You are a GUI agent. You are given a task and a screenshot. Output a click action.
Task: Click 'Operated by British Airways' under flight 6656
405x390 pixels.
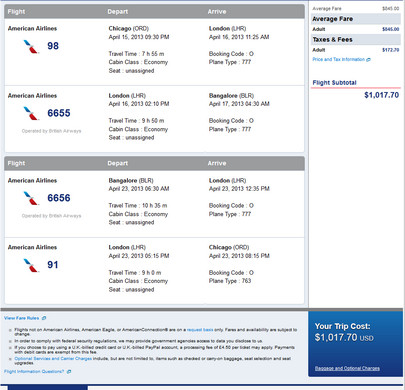pos(51,216)
